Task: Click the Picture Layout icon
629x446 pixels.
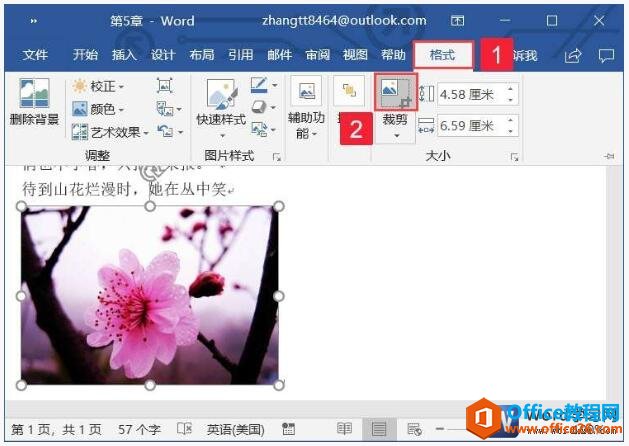Action: [259, 129]
